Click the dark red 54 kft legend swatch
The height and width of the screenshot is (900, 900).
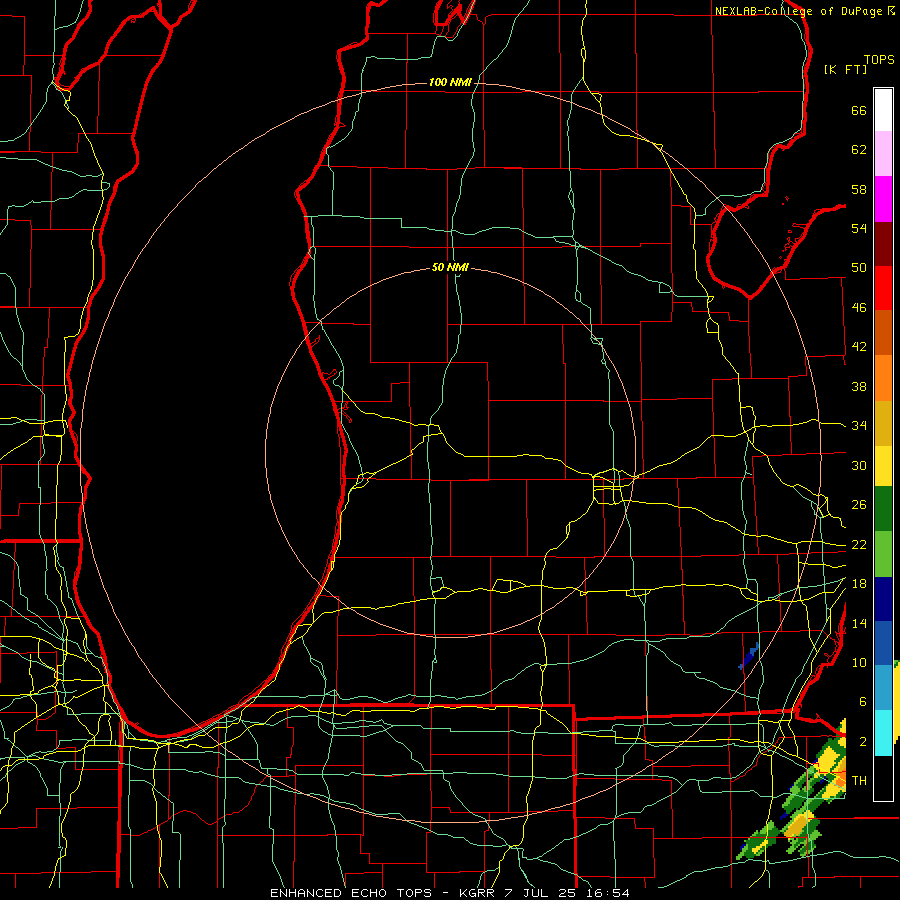pyautogui.click(x=883, y=243)
